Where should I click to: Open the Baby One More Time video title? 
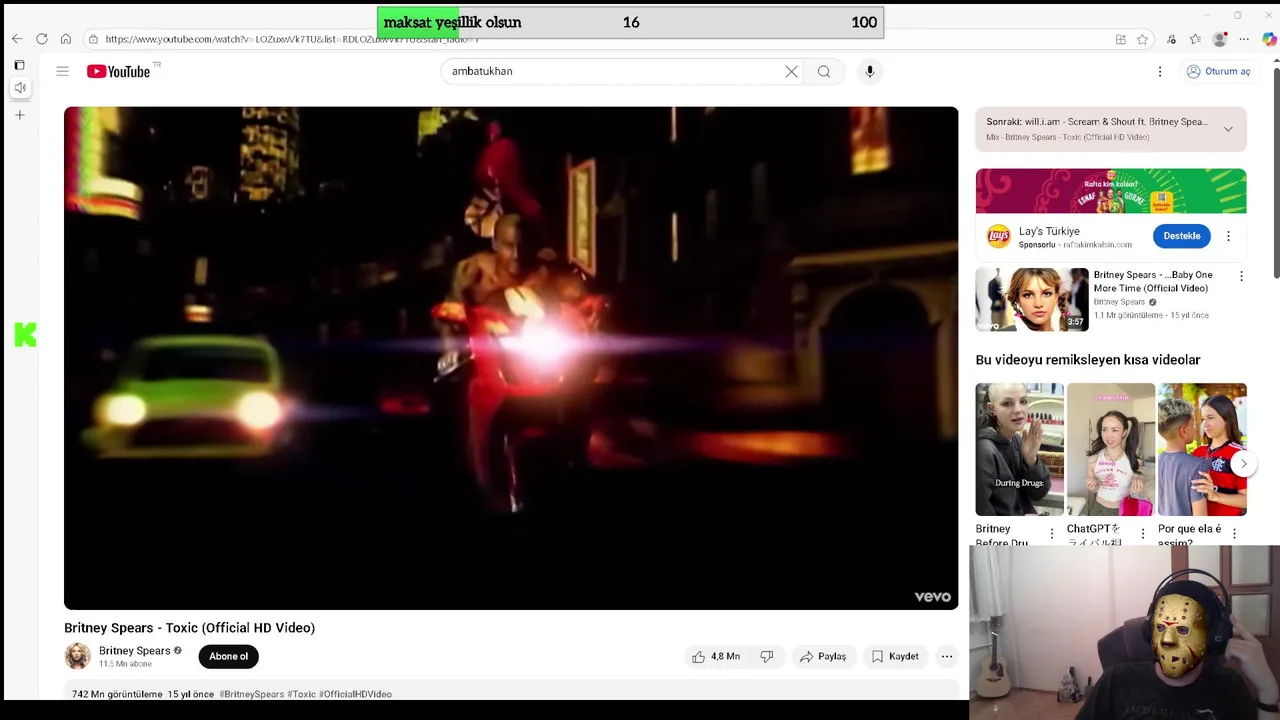click(1152, 281)
